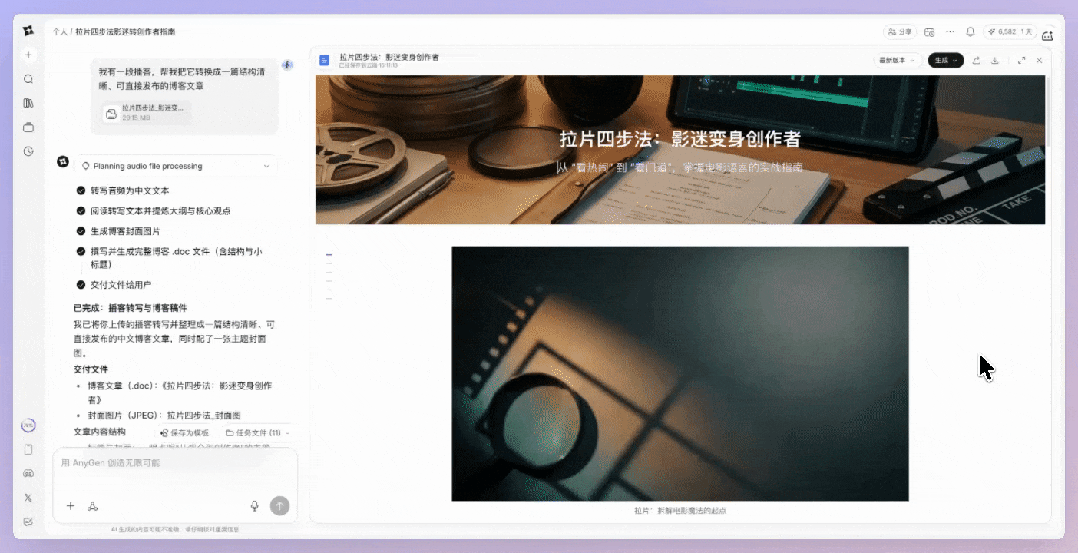Viewport: 1078px width, 553px height.
Task: Open the library icon in sidebar
Action: point(29,103)
